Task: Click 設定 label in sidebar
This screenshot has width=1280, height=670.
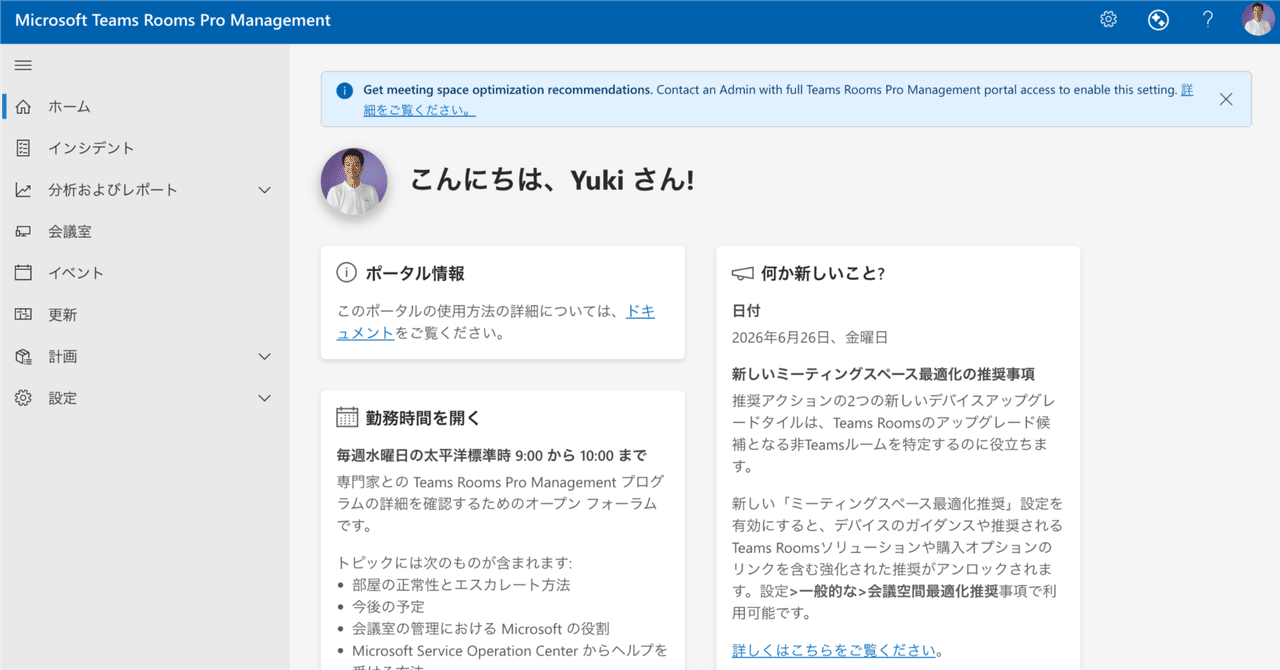Action: click(x=63, y=398)
